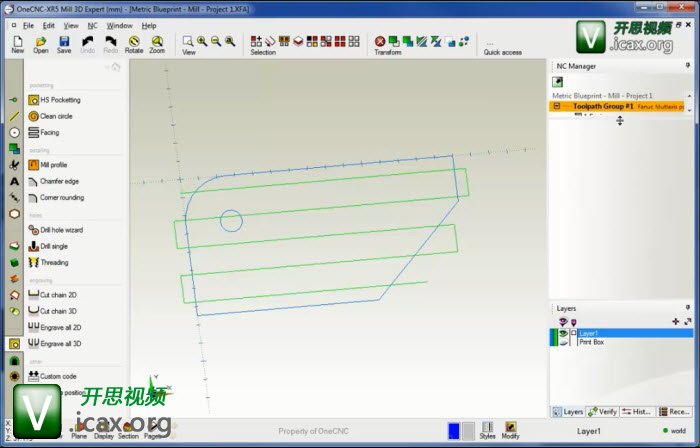Collapse Toolpath Group #1 tree node
The width and height of the screenshot is (700, 448).
556,106
